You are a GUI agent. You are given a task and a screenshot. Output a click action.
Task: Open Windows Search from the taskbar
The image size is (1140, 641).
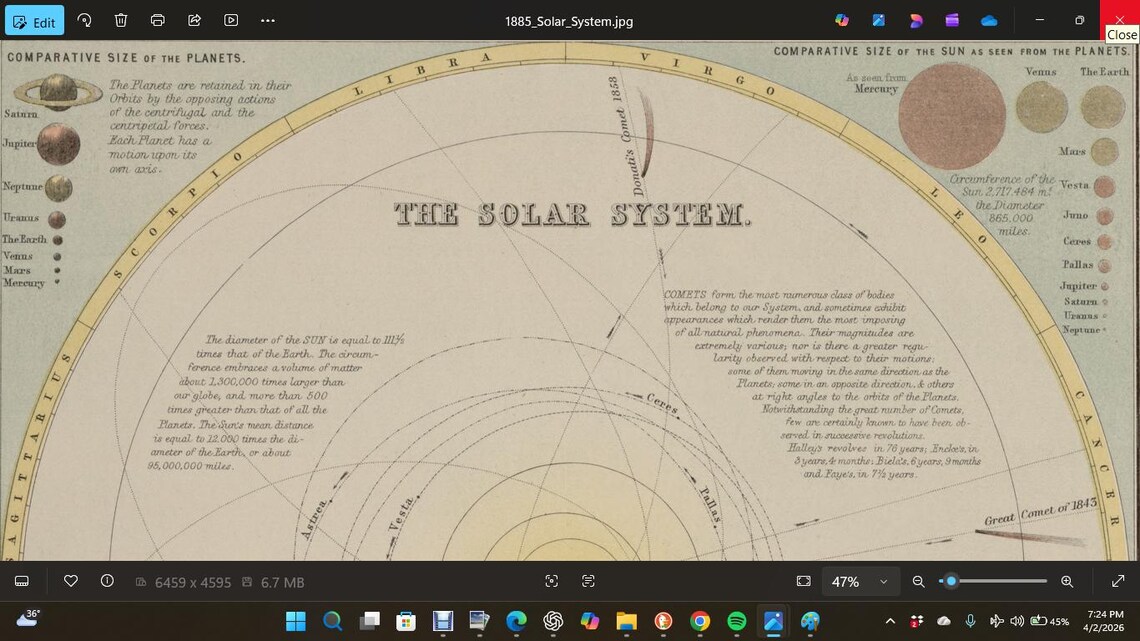tap(332, 621)
